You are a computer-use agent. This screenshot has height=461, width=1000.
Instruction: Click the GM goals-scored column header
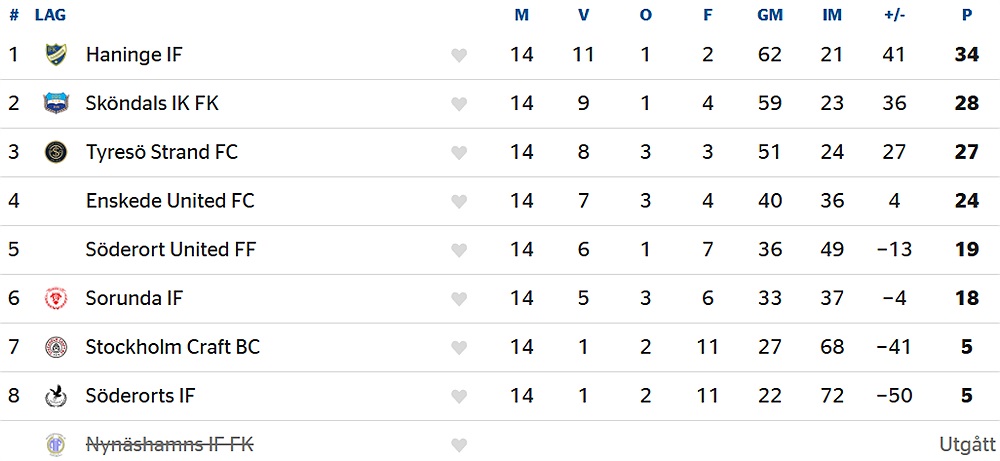769,15
